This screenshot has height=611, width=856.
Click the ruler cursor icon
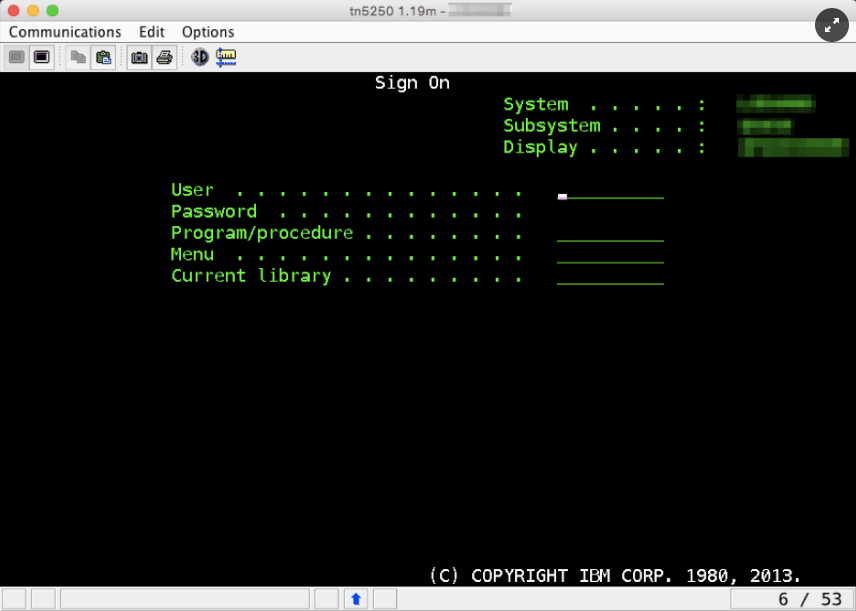click(225, 57)
